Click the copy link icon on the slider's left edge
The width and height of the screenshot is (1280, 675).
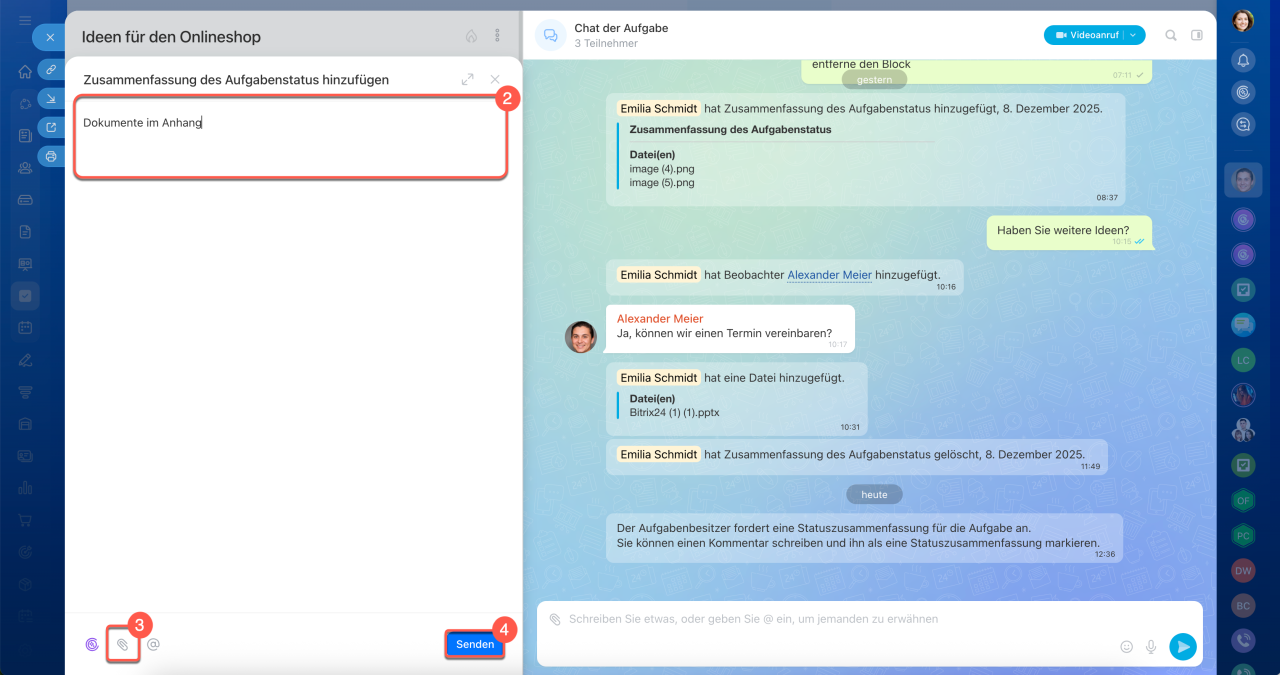(51, 70)
